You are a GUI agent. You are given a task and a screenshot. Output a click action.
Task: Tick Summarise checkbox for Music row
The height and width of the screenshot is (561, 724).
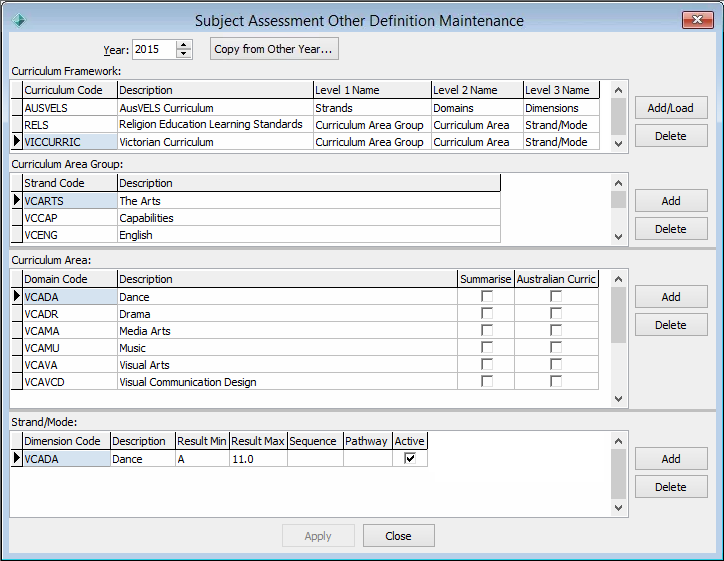click(x=487, y=348)
